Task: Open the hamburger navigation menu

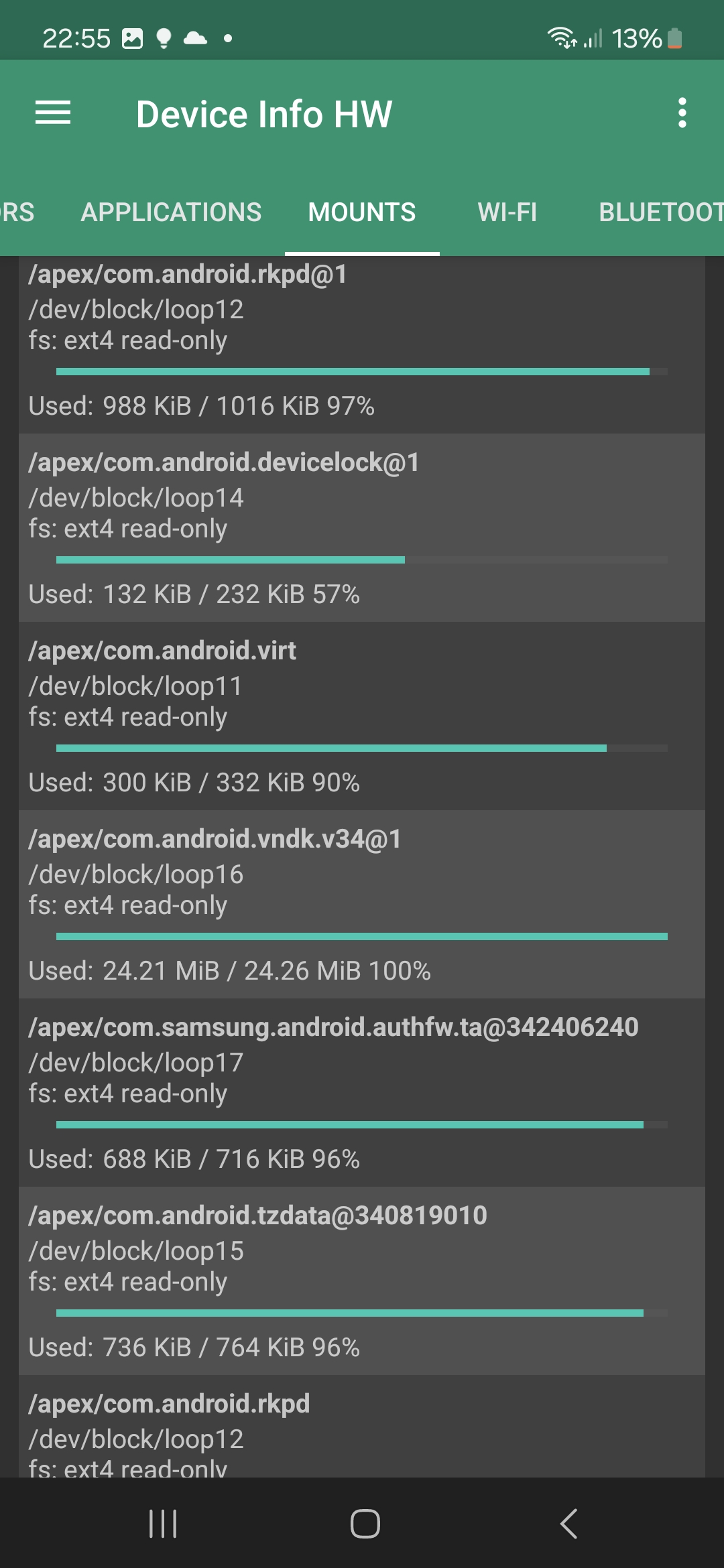Action: 53,113
